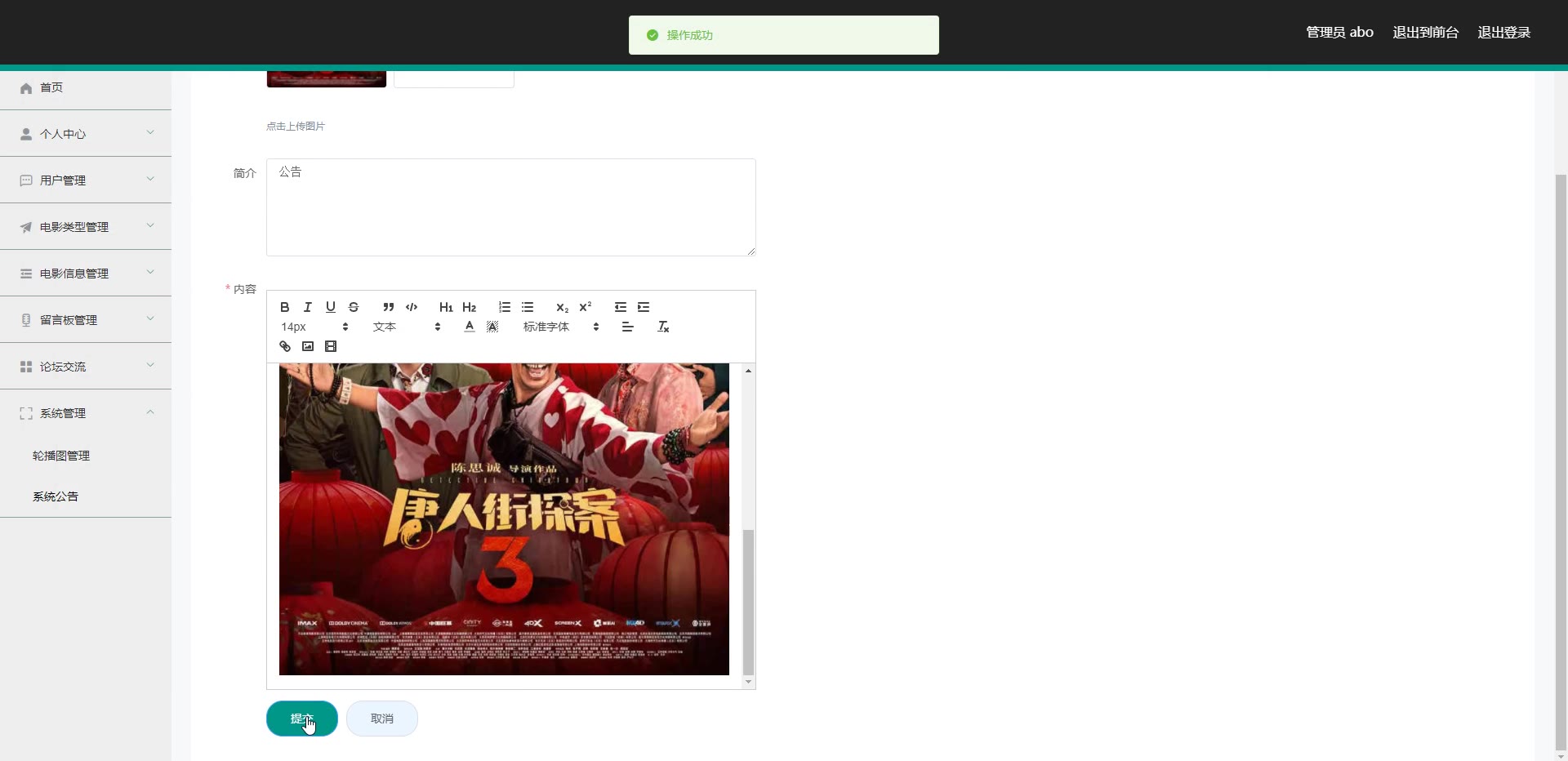Click the 个人中心 person icon
This screenshot has height=761, width=1568.
click(x=26, y=134)
